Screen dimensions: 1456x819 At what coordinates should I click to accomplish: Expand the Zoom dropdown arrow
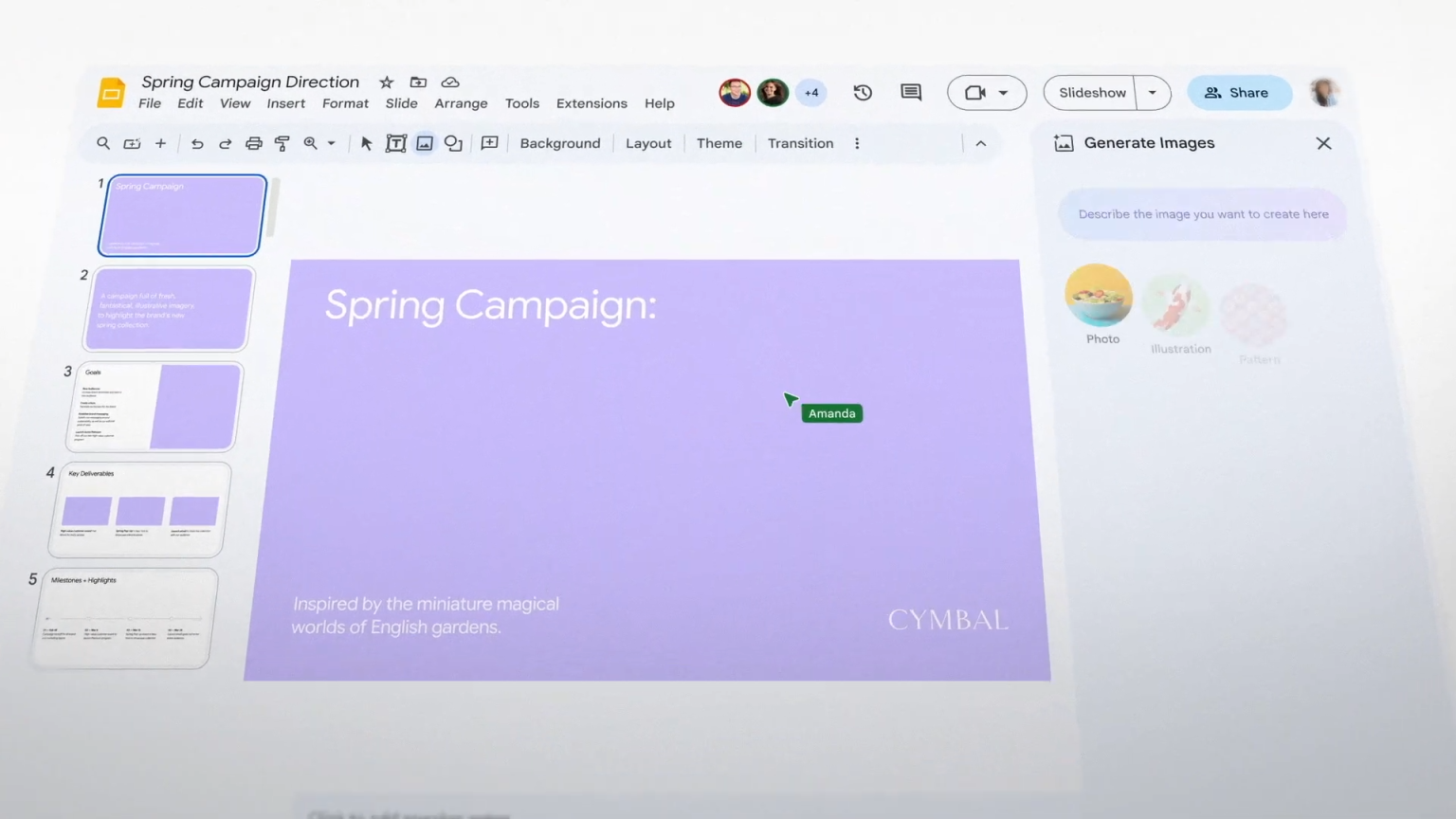click(329, 142)
